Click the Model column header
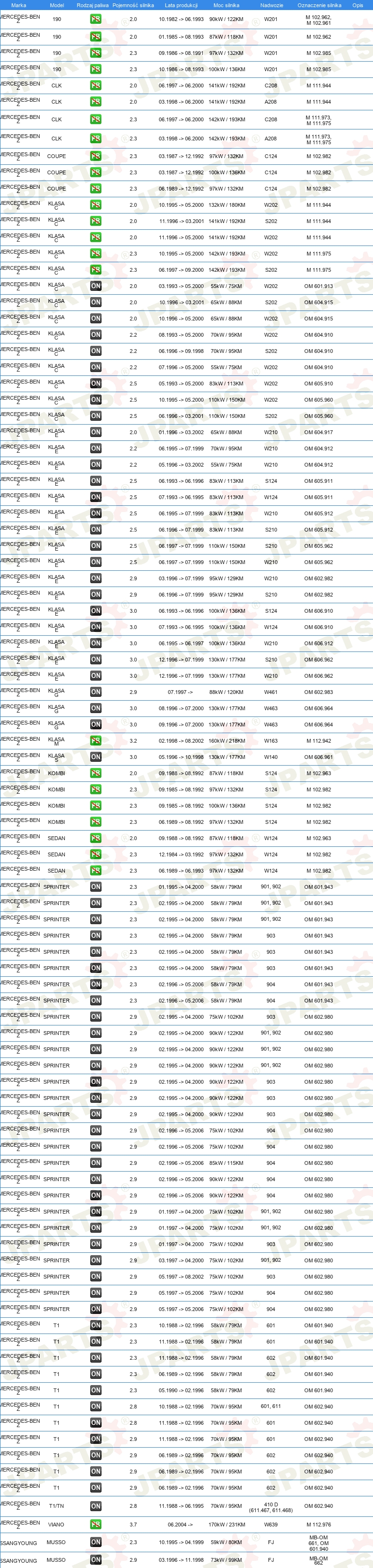 click(56, 5)
